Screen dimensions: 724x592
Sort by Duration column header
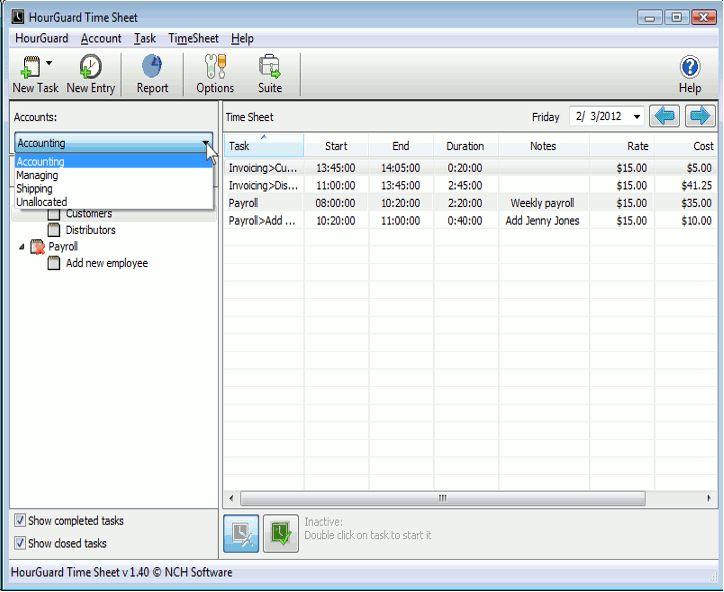pos(465,146)
